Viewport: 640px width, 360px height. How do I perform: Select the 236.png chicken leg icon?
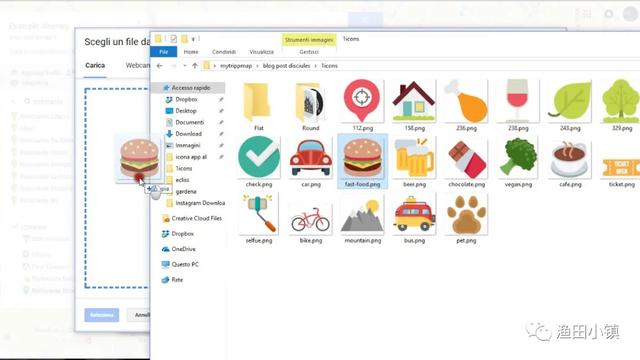pos(466,105)
